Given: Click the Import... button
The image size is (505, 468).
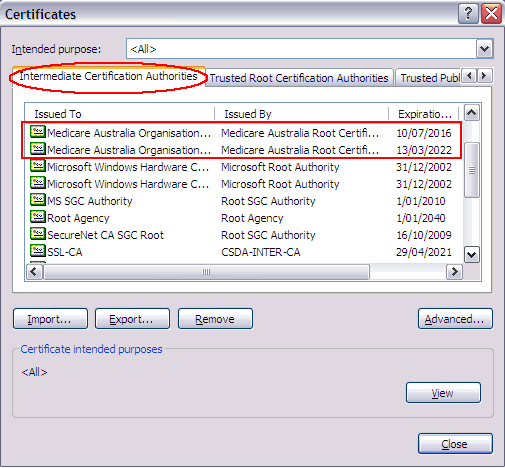Looking at the screenshot, I should click(50, 319).
